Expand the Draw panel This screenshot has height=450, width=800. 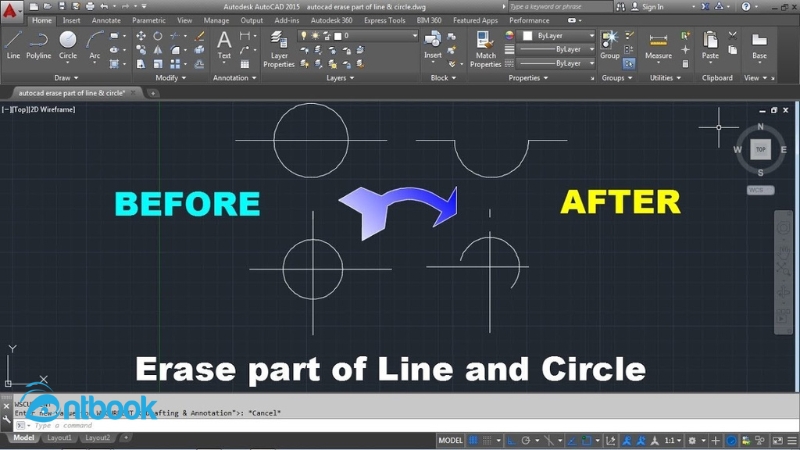tap(66, 78)
